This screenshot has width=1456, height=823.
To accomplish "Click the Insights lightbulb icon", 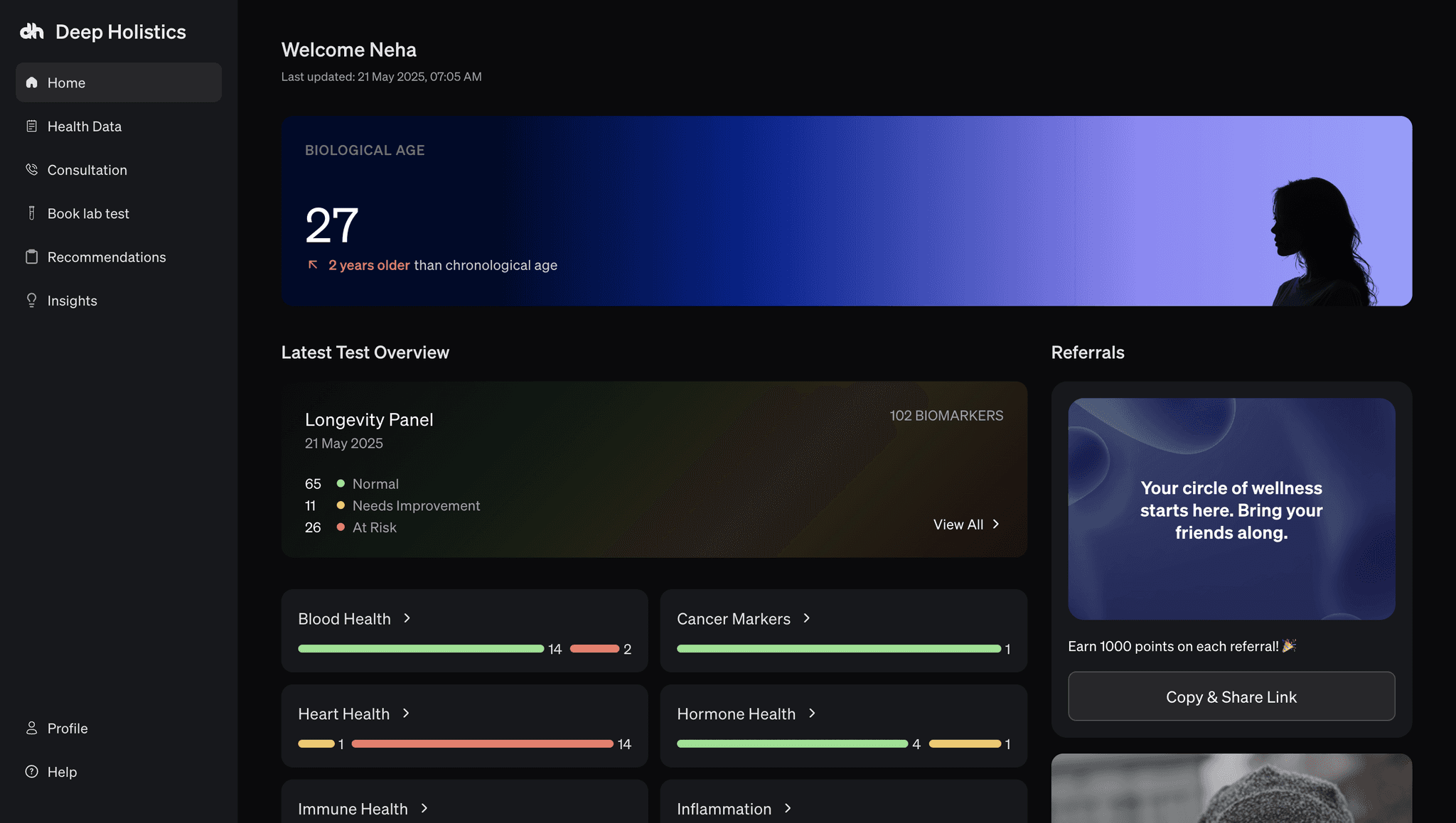I will click(31, 301).
